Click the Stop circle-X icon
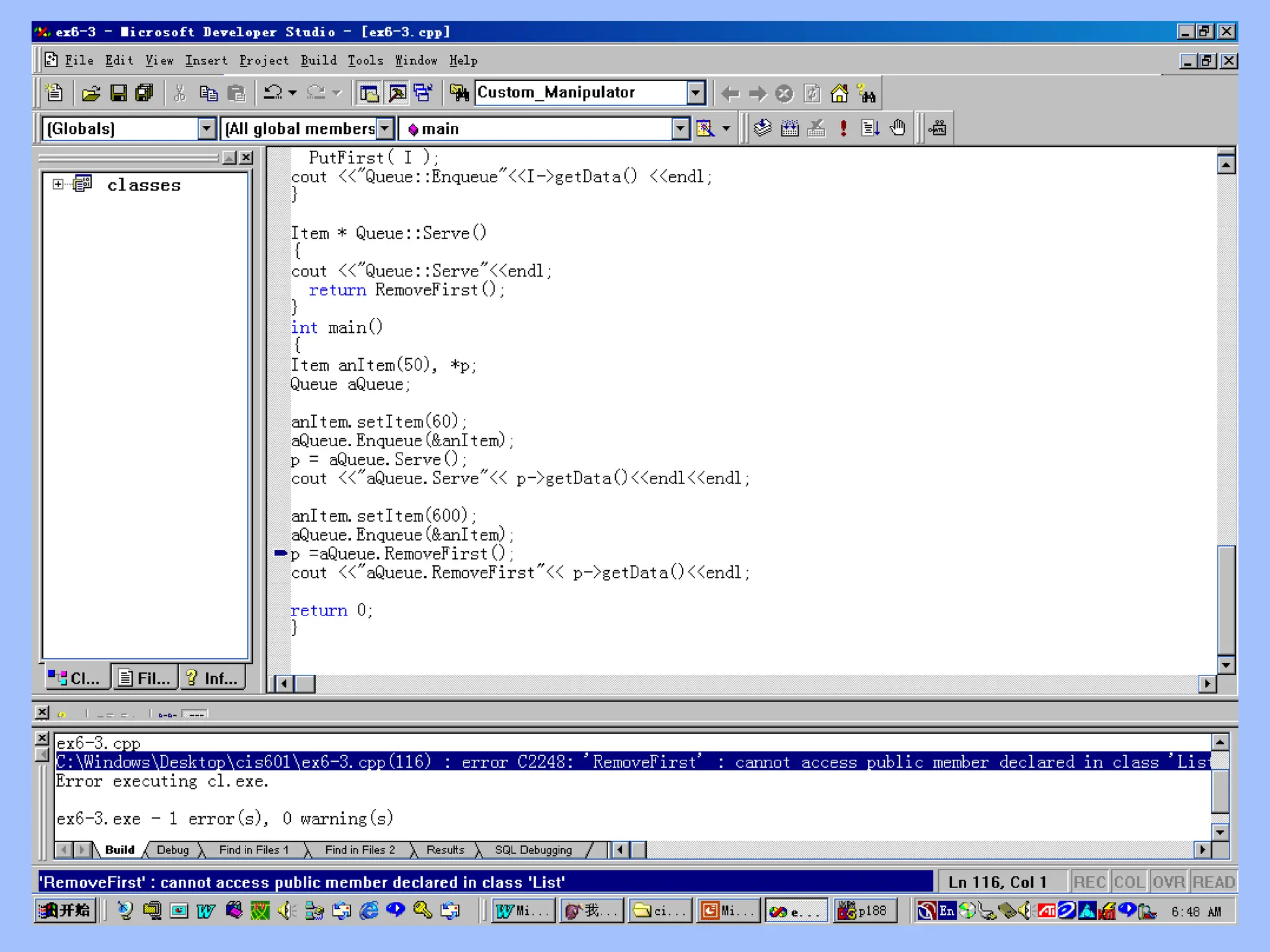Screen dimensions: 1270x952 [784, 94]
